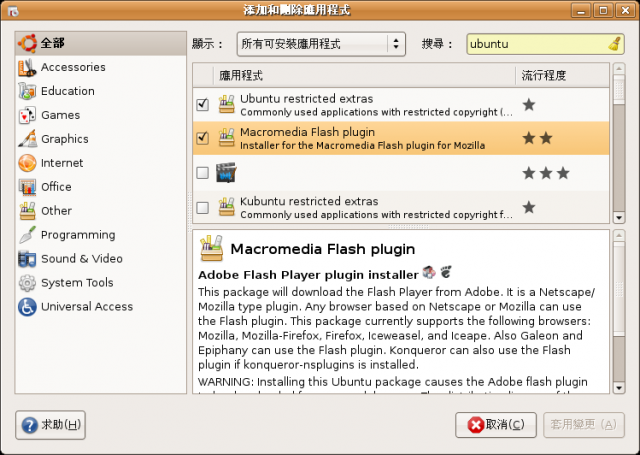Open the Education category
640x455 pixels.
pos(101,91)
